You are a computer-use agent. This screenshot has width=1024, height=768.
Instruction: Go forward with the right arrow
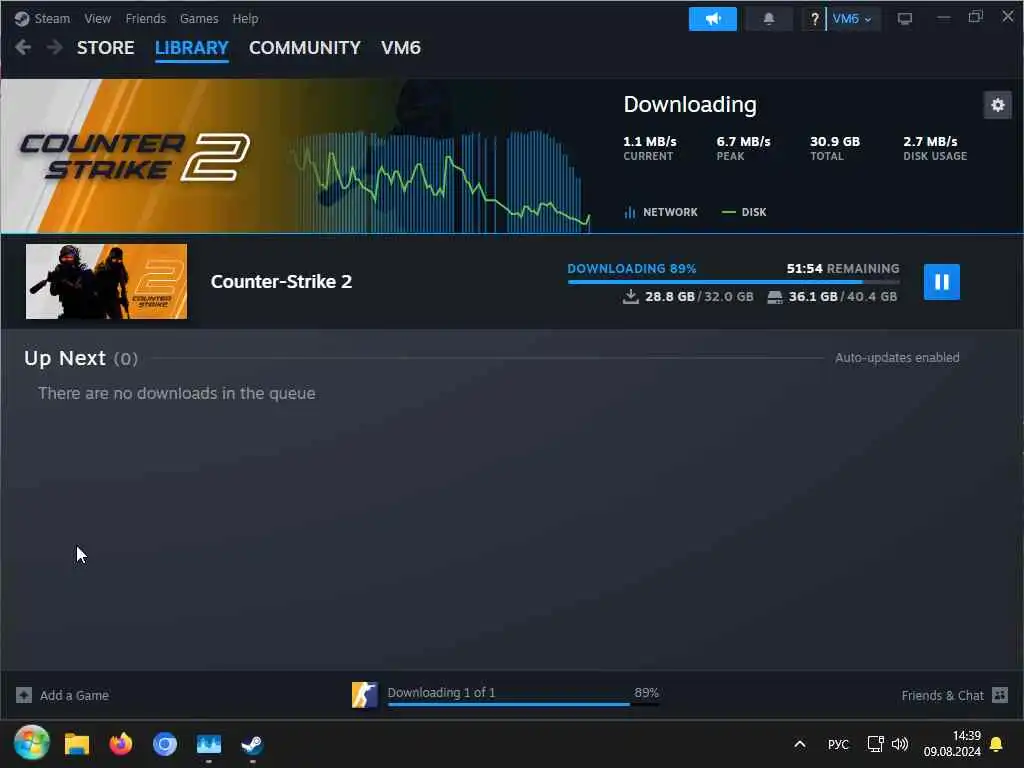(x=54, y=47)
